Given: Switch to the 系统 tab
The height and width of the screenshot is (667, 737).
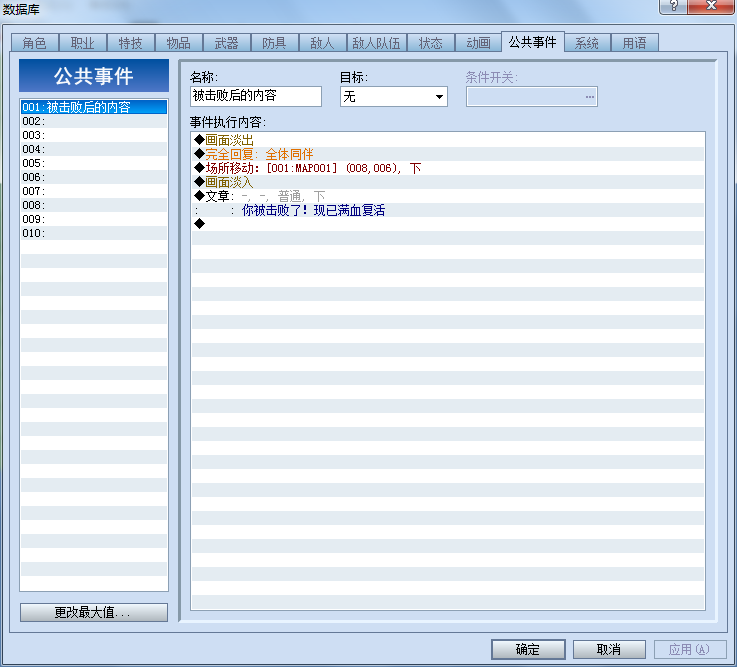Looking at the screenshot, I should (x=587, y=43).
